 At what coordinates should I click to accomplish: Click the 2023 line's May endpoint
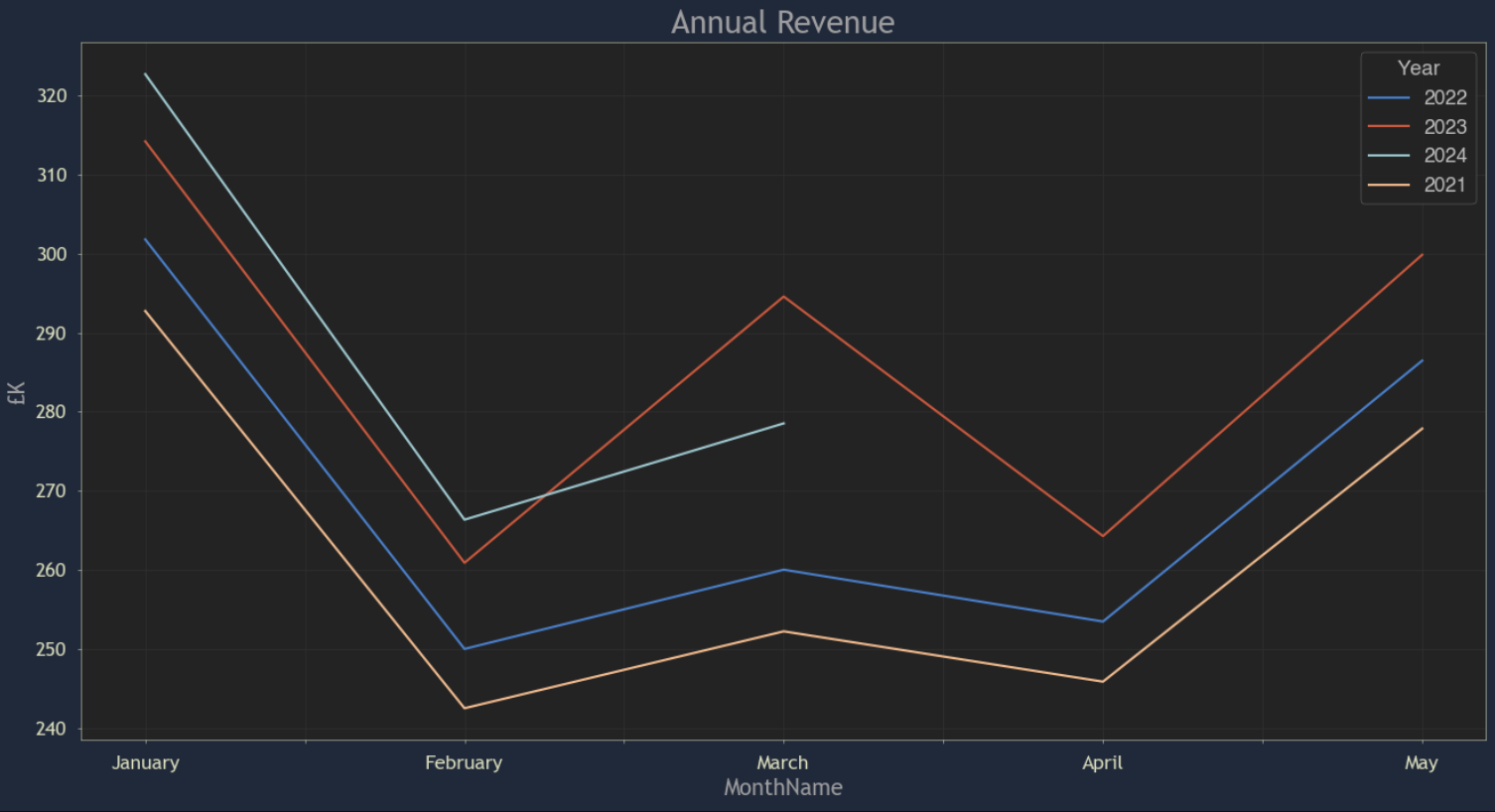coord(1422,255)
